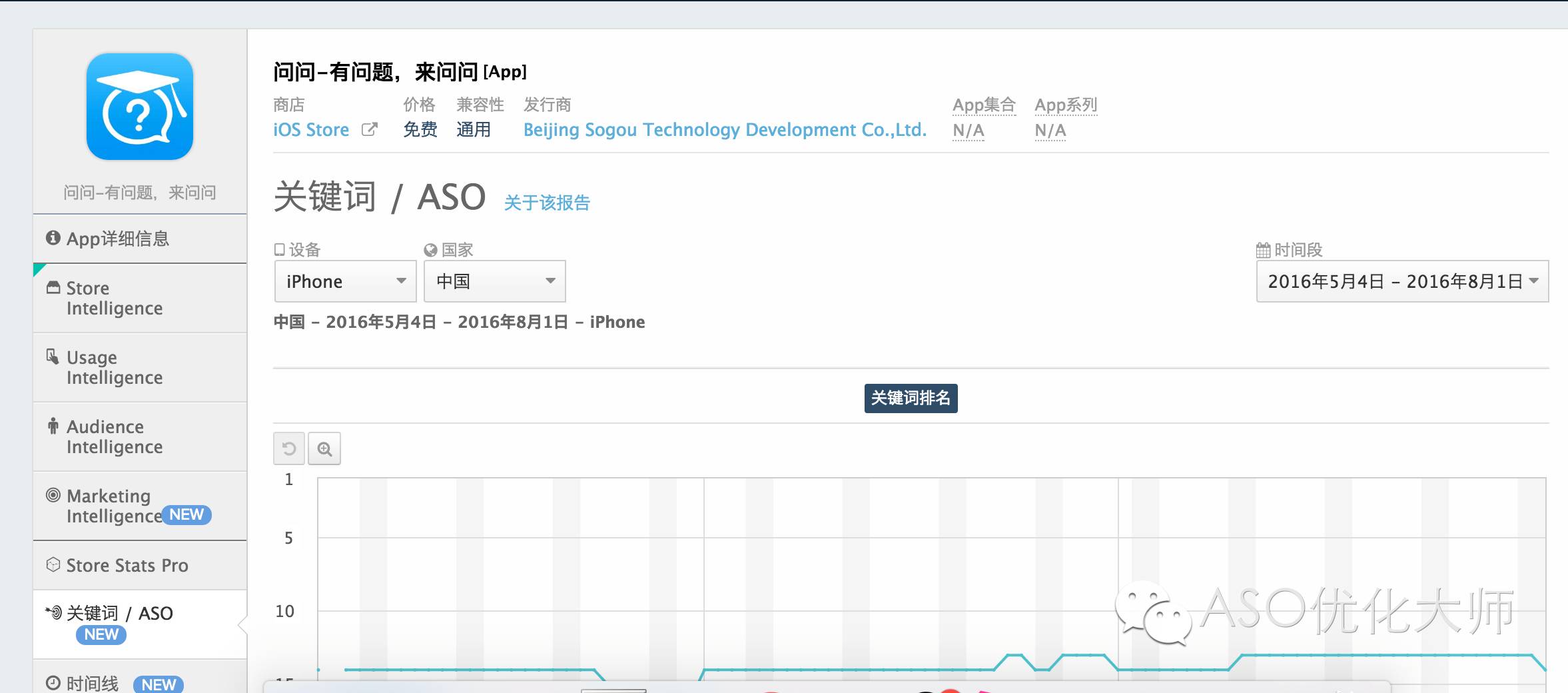Open Beijing Sogou Technology Development publisher link
Screen dimensions: 1568x693
click(x=725, y=129)
